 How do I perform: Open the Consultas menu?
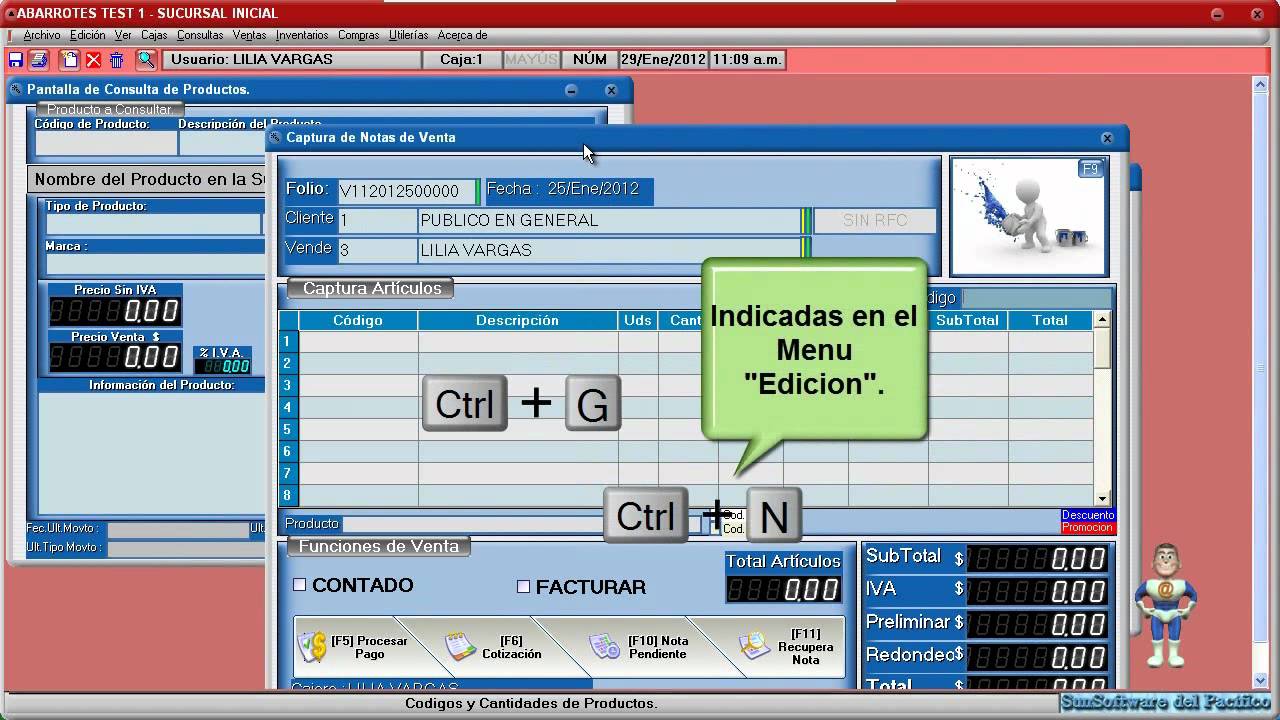(200, 35)
